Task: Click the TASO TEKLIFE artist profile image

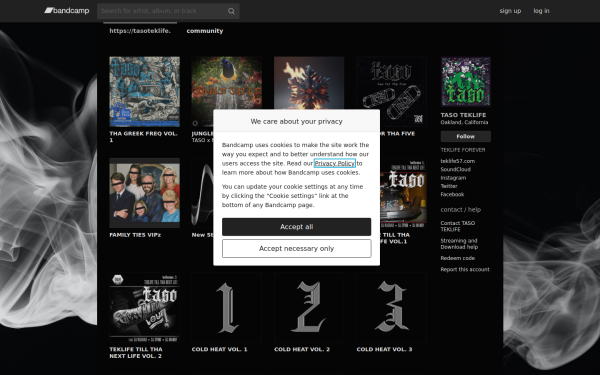Action: coord(466,82)
